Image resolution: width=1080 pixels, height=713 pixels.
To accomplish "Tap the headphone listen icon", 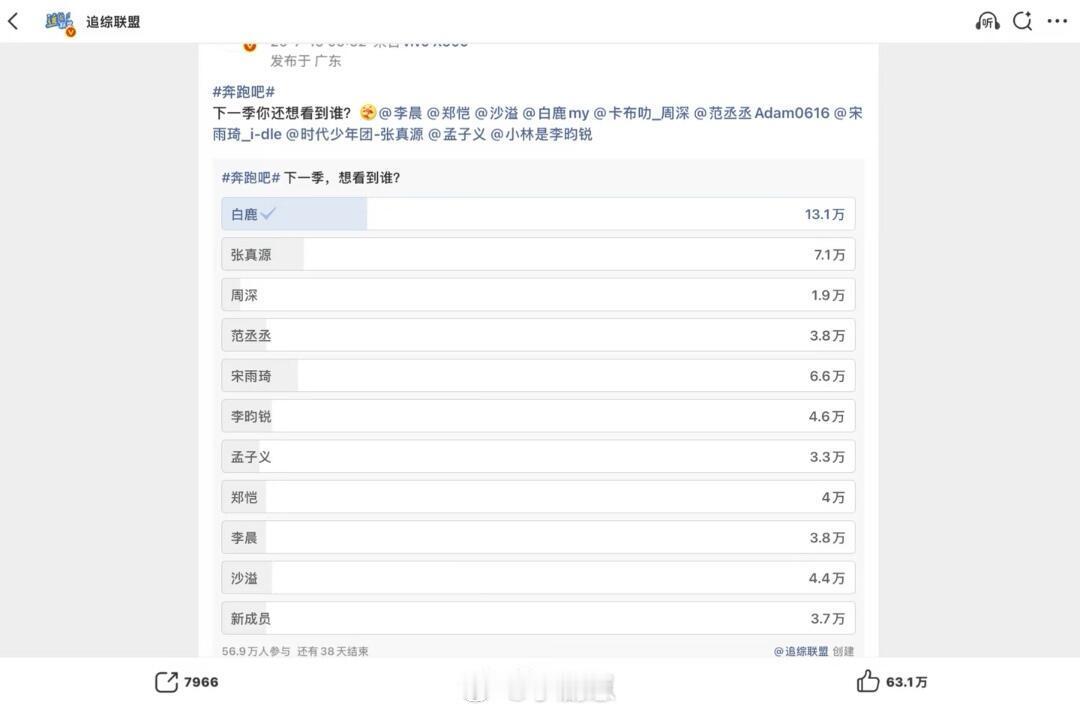I will click(x=987, y=21).
